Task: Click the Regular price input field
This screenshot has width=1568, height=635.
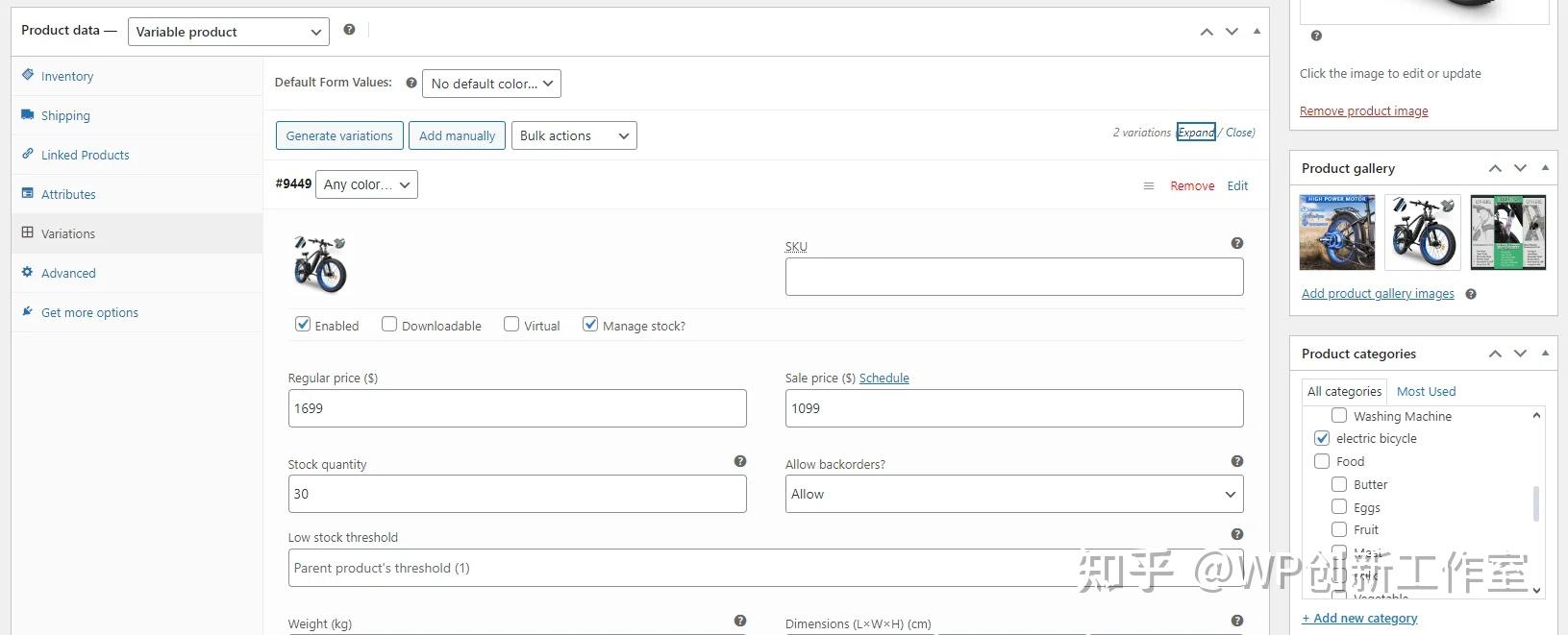Action: 517,408
